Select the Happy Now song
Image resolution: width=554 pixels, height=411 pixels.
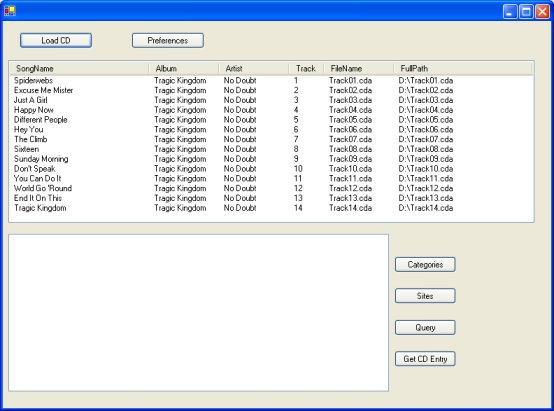tap(34, 110)
